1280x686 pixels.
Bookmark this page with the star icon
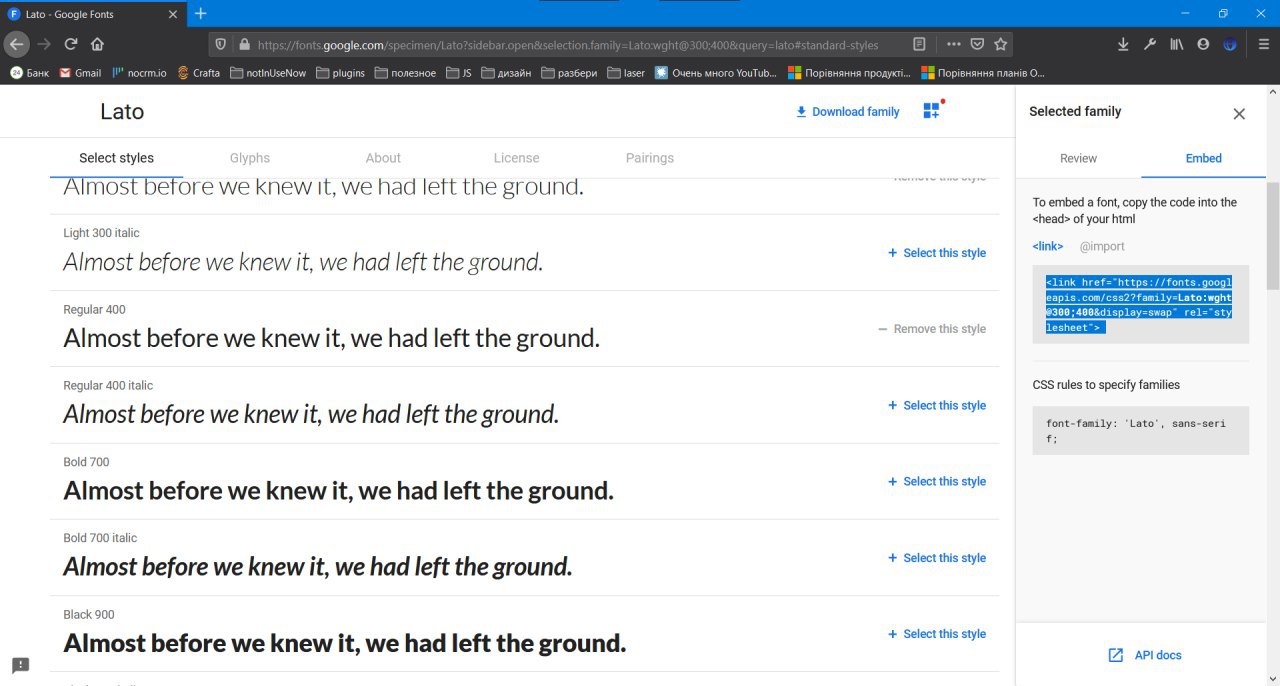[1000, 44]
